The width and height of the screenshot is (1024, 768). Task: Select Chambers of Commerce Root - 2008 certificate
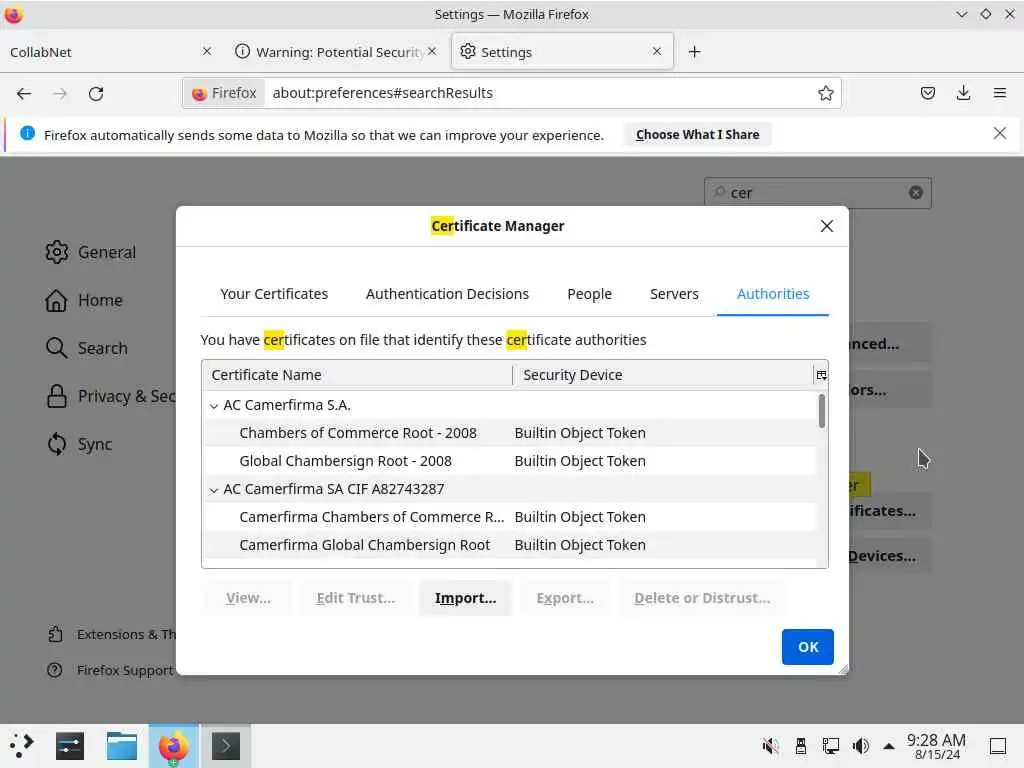509,433
